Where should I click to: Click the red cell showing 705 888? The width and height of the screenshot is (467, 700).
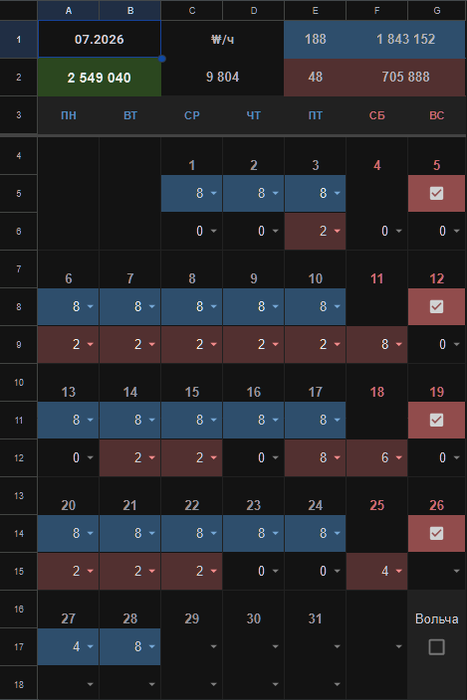click(405, 77)
